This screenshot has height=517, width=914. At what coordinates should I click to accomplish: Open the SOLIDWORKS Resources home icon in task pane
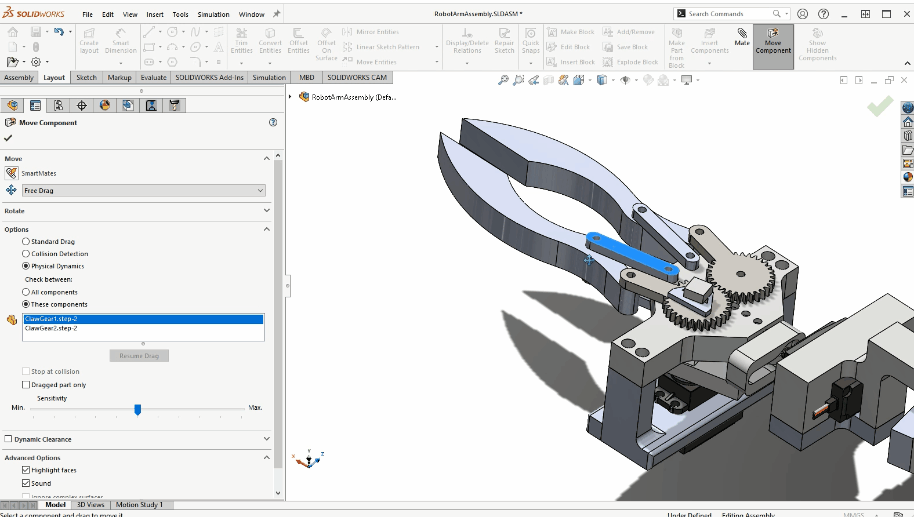(908, 122)
